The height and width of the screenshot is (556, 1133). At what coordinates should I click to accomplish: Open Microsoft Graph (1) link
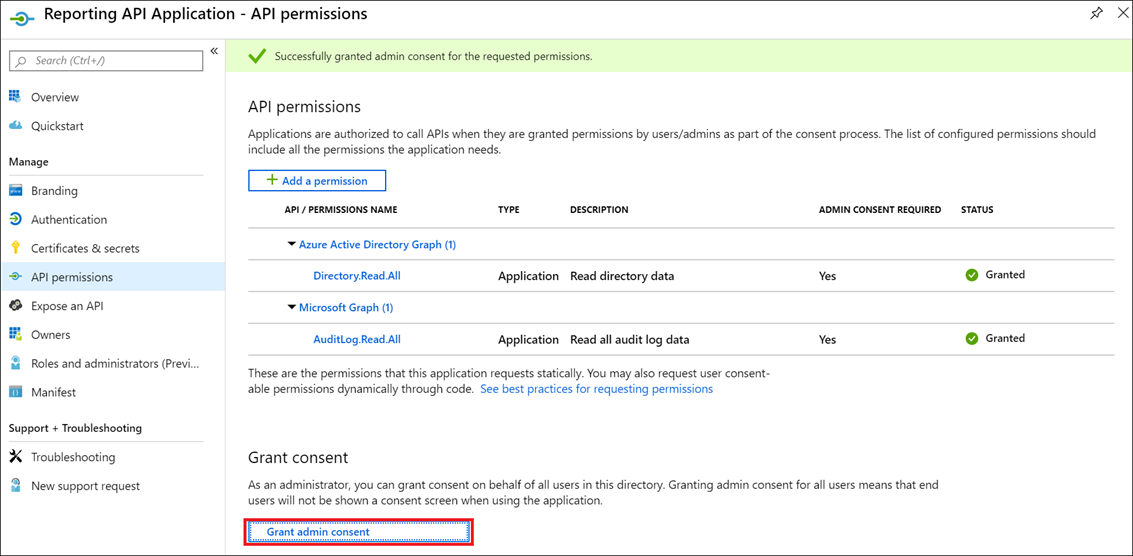346,307
